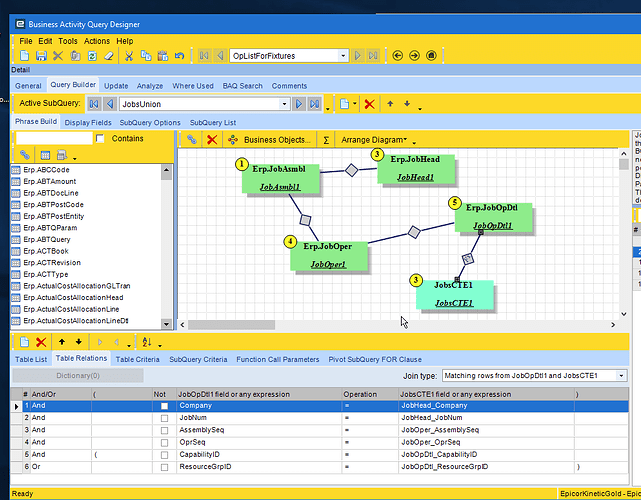Click the Dictionary(0) button
641x500 pixels.
pos(78,376)
